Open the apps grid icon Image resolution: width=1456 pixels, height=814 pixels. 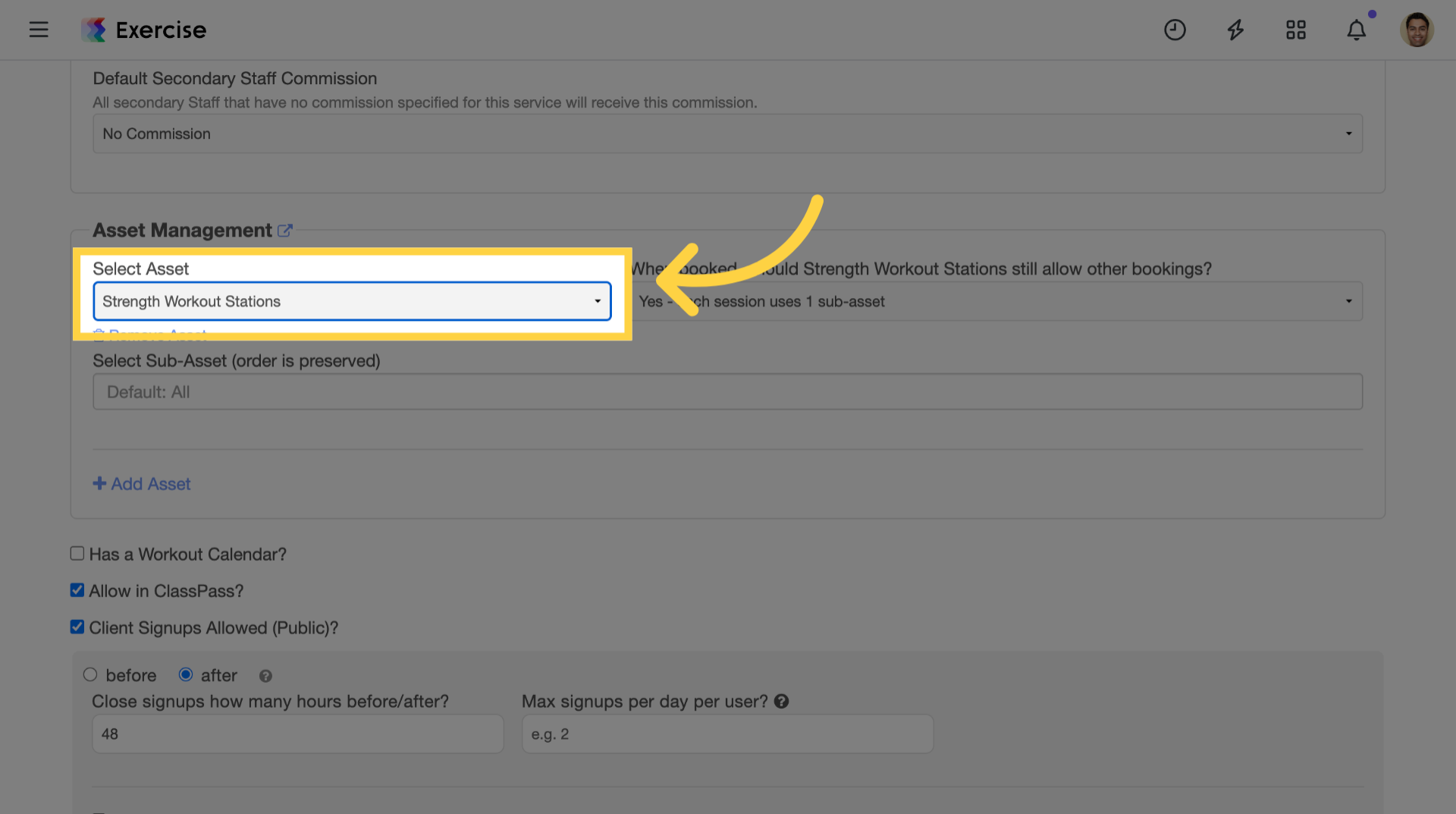click(x=1296, y=30)
